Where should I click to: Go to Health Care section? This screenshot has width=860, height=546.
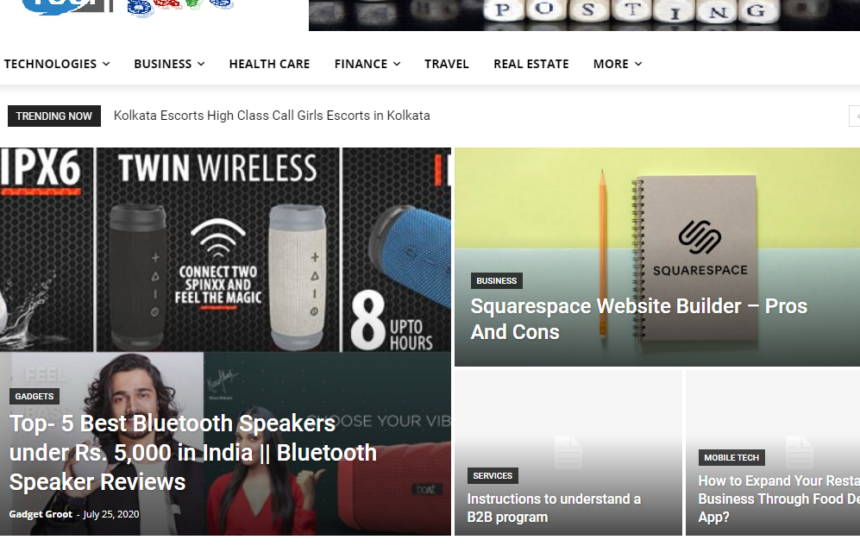269,64
